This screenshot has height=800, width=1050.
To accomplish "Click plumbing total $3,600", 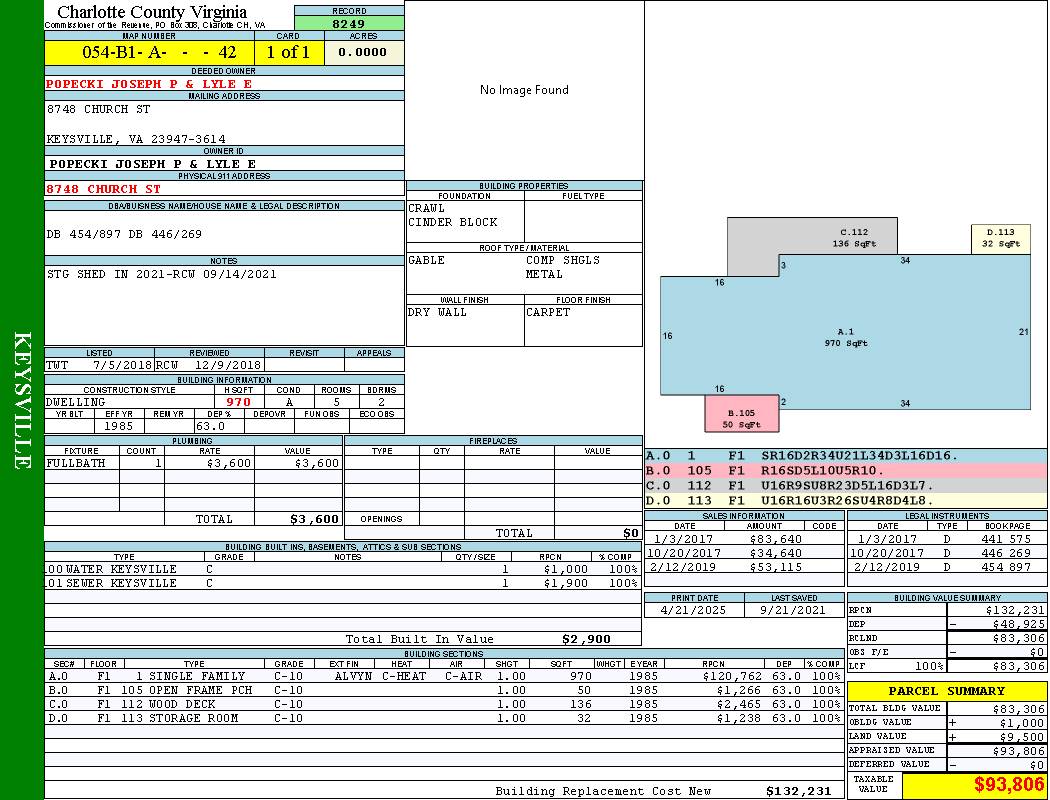I will click(x=315, y=519).
